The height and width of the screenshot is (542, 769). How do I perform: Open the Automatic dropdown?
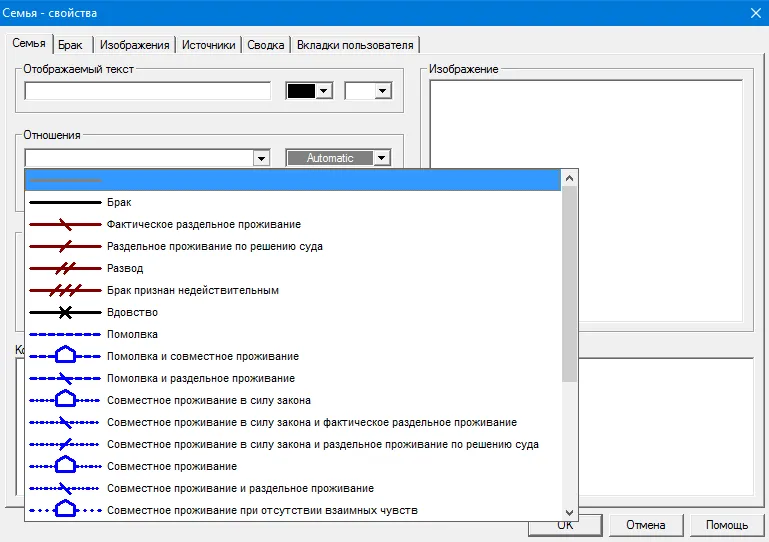pos(381,158)
